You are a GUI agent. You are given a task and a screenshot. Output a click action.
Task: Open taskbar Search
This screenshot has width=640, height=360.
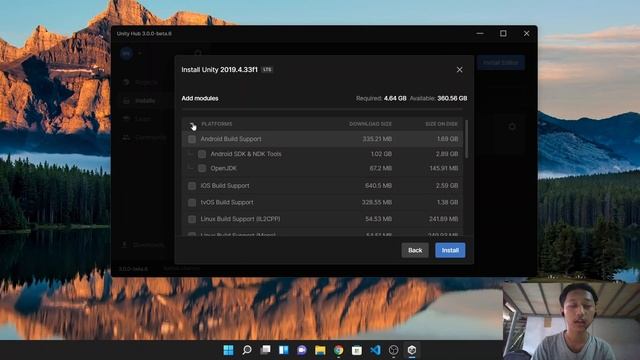click(x=247, y=350)
